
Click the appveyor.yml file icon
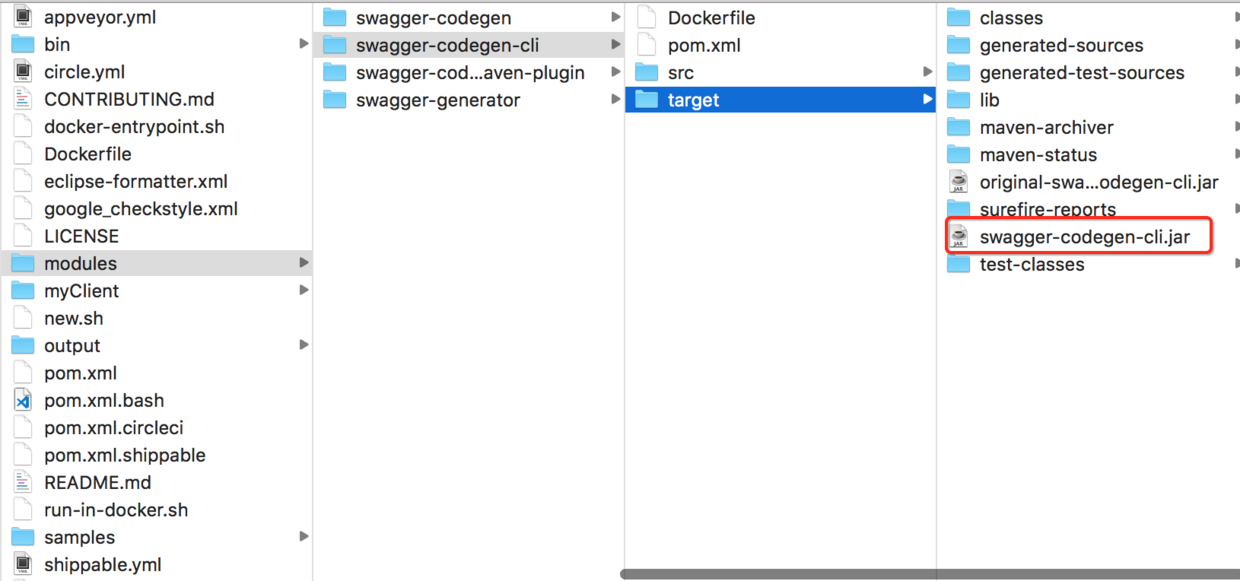click(x=23, y=17)
